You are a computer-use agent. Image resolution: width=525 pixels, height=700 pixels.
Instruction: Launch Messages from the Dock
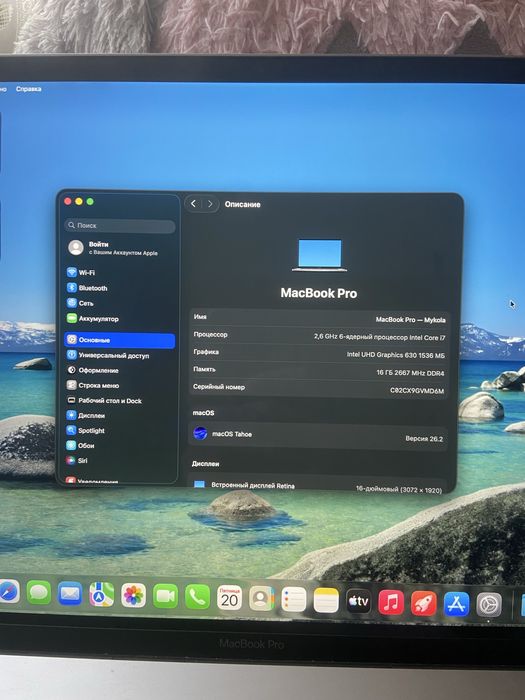pos(39,593)
